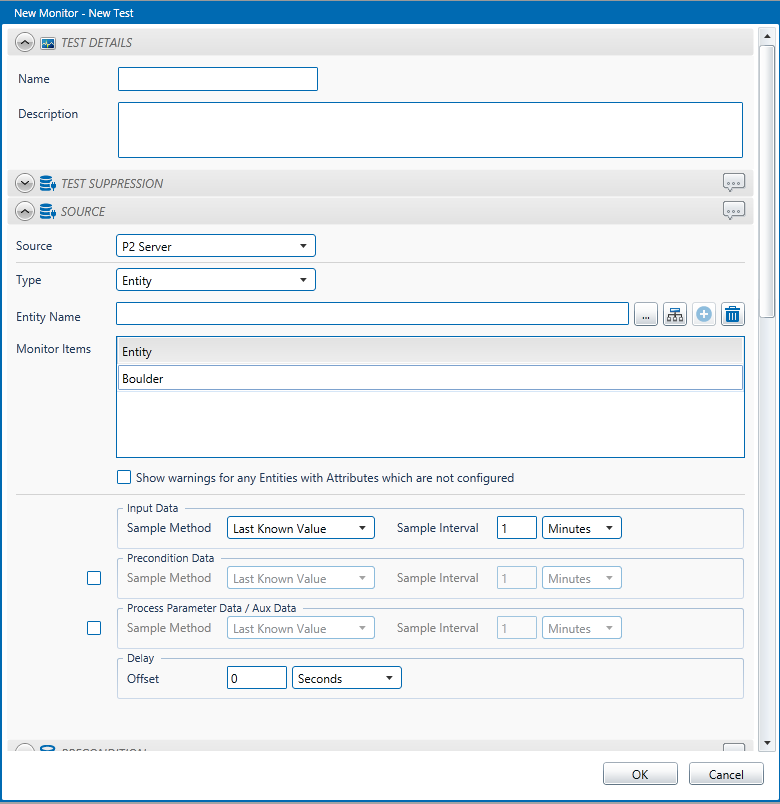Click the ellipsis browse button for Entity Name
Viewport: 780px width, 804px height.
(646, 314)
